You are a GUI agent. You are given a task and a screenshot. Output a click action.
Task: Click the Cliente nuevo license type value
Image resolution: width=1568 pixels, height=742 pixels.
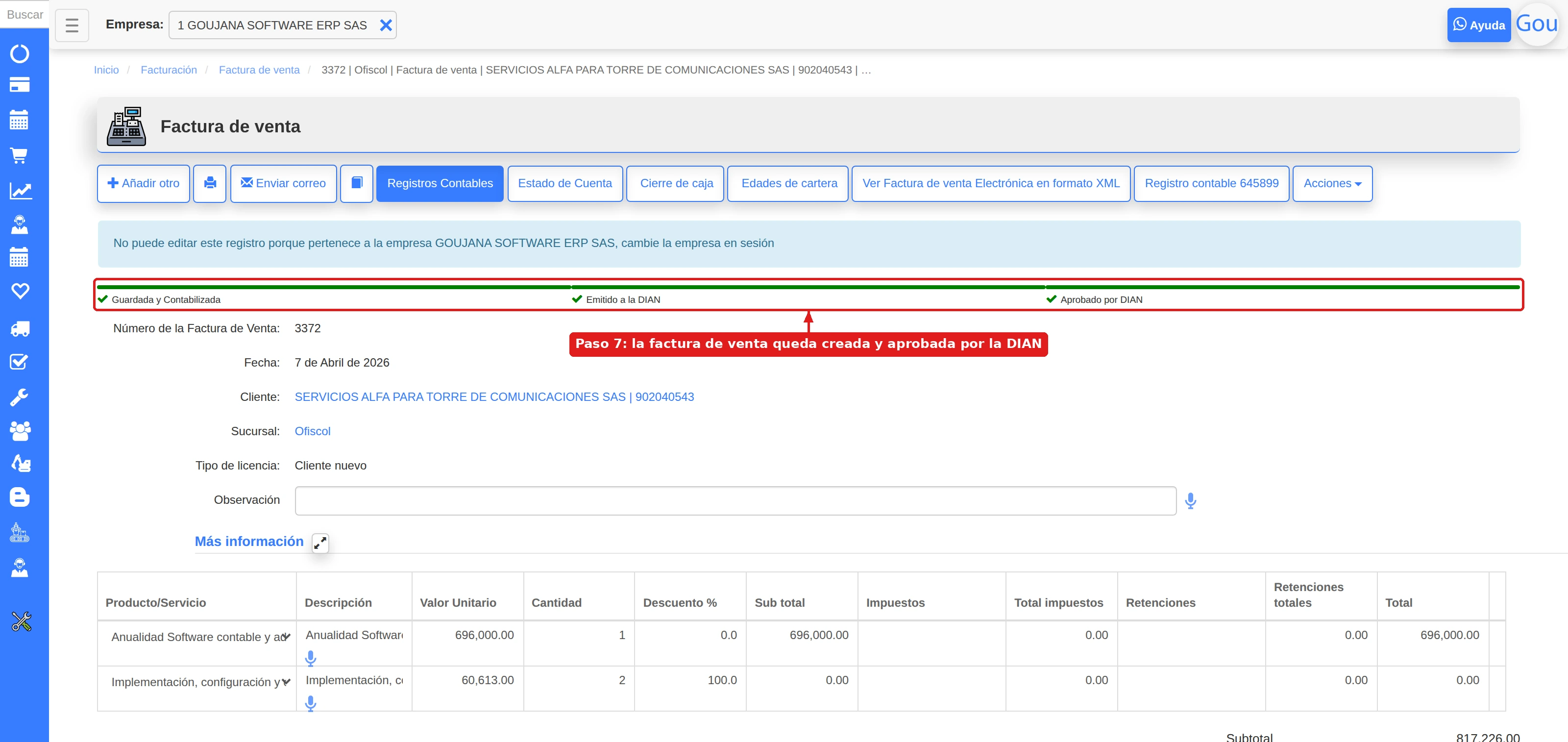(x=331, y=466)
